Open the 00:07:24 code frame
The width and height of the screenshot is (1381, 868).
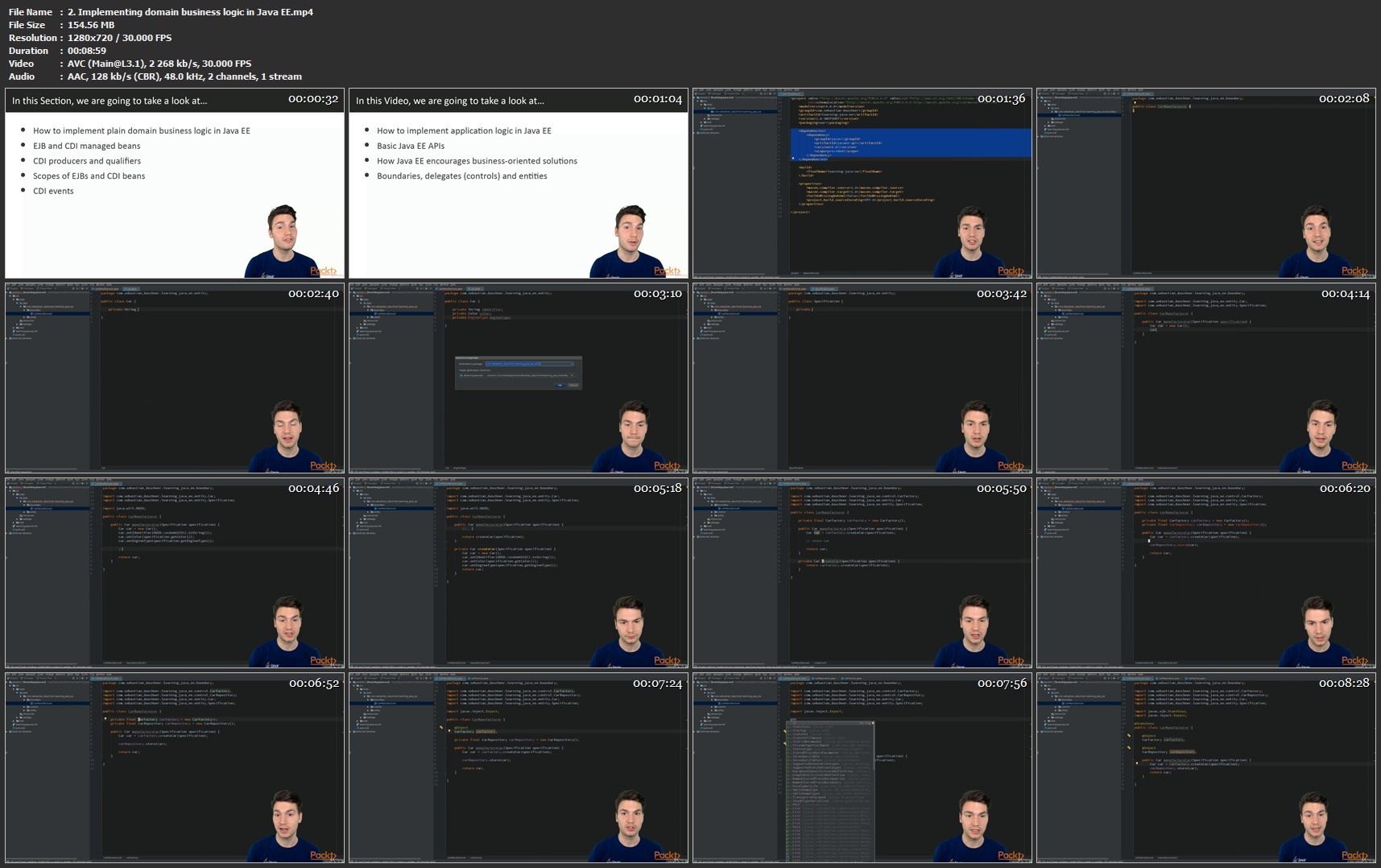click(x=519, y=767)
